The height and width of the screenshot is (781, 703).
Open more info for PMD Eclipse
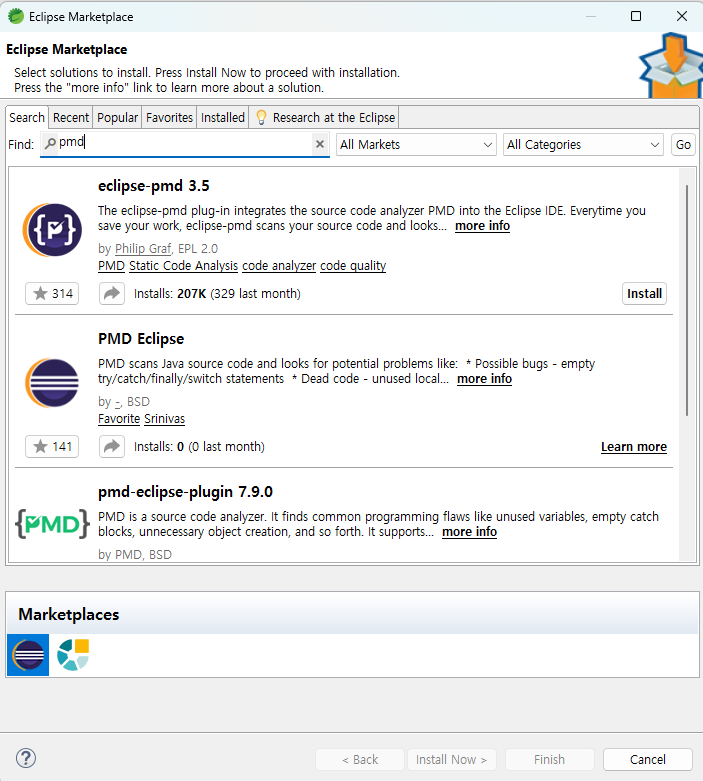pos(484,379)
